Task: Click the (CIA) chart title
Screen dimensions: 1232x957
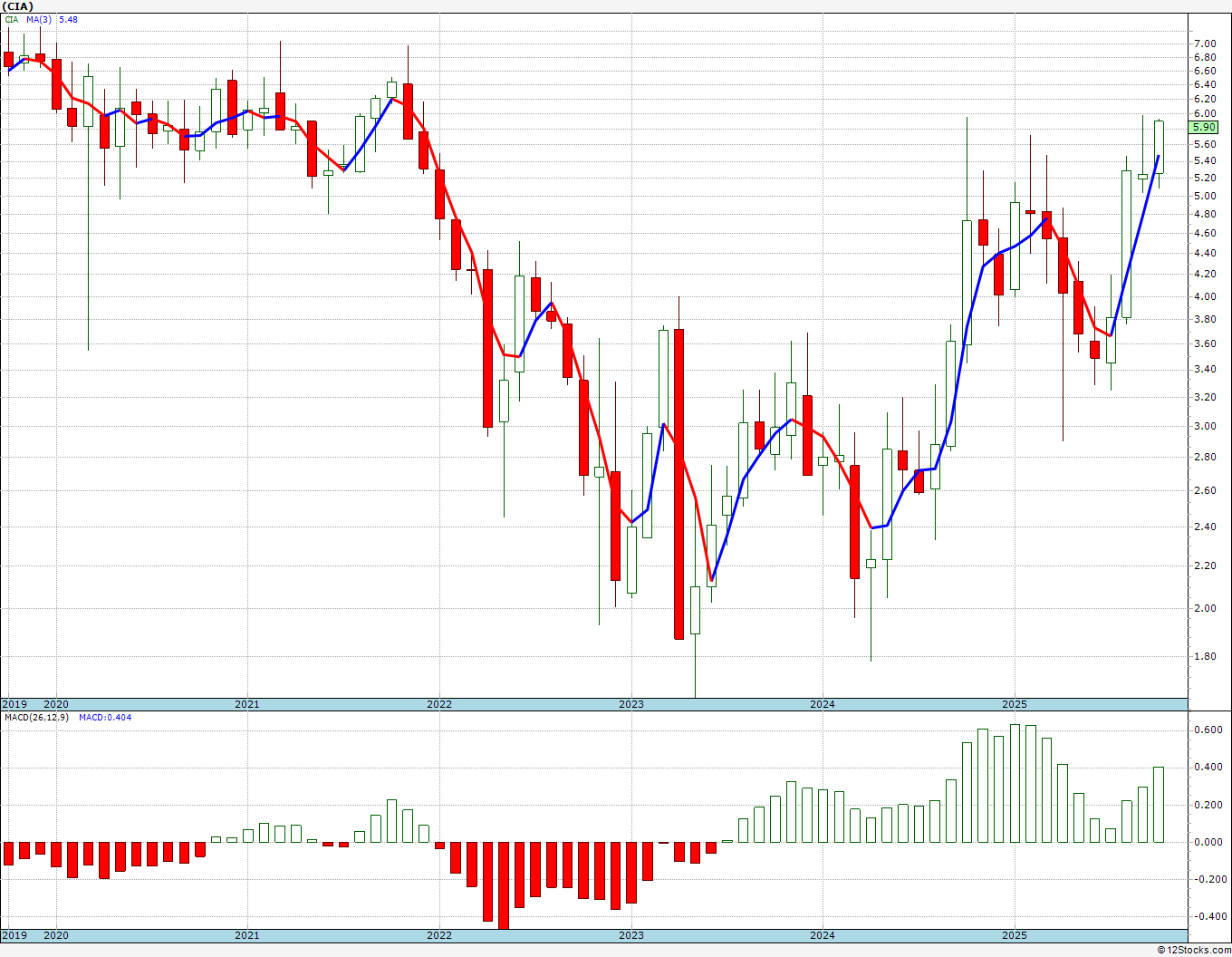Action: (19, 6)
